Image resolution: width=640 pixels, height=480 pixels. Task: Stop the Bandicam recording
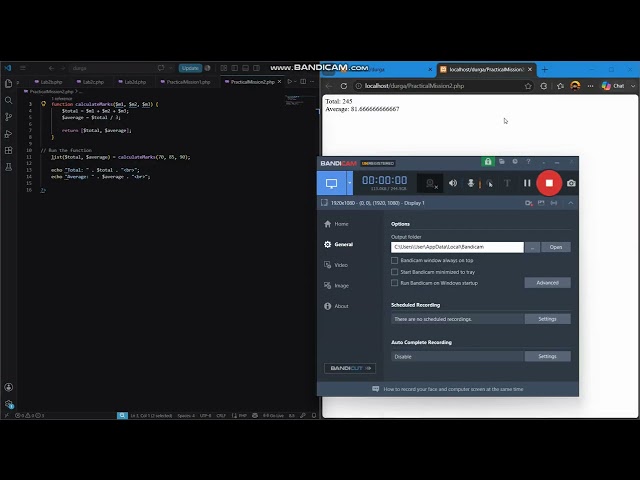(549, 183)
